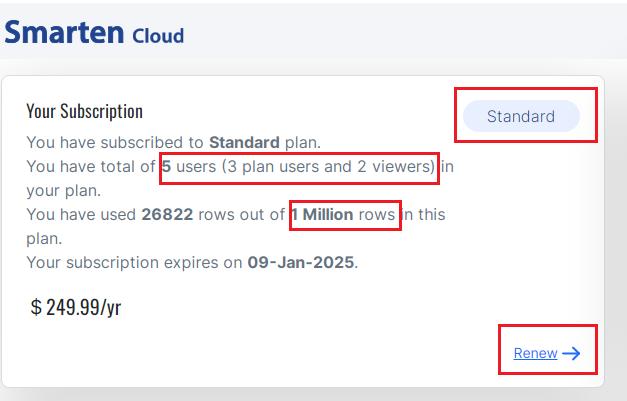Click the right arrow icon beside Renew

click(x=571, y=353)
